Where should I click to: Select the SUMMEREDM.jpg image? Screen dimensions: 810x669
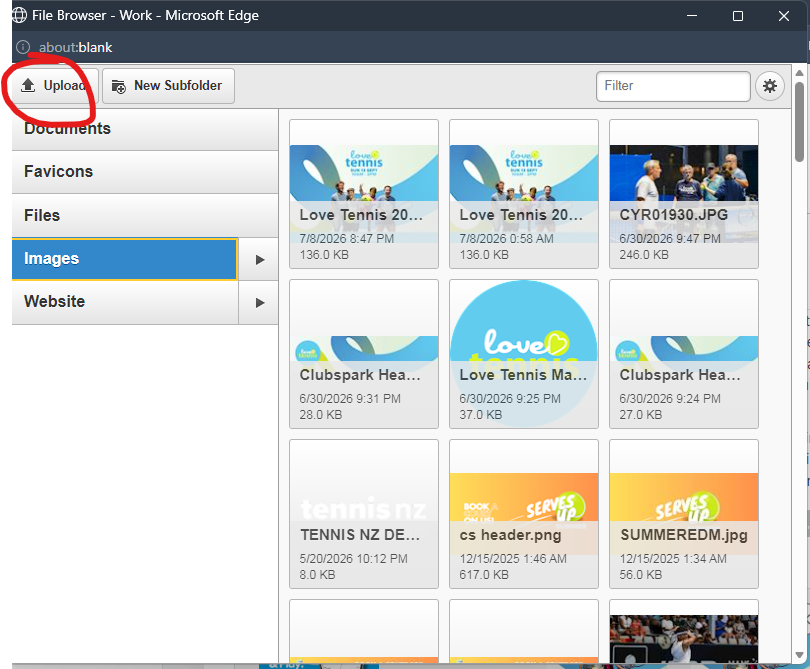[x=684, y=514]
